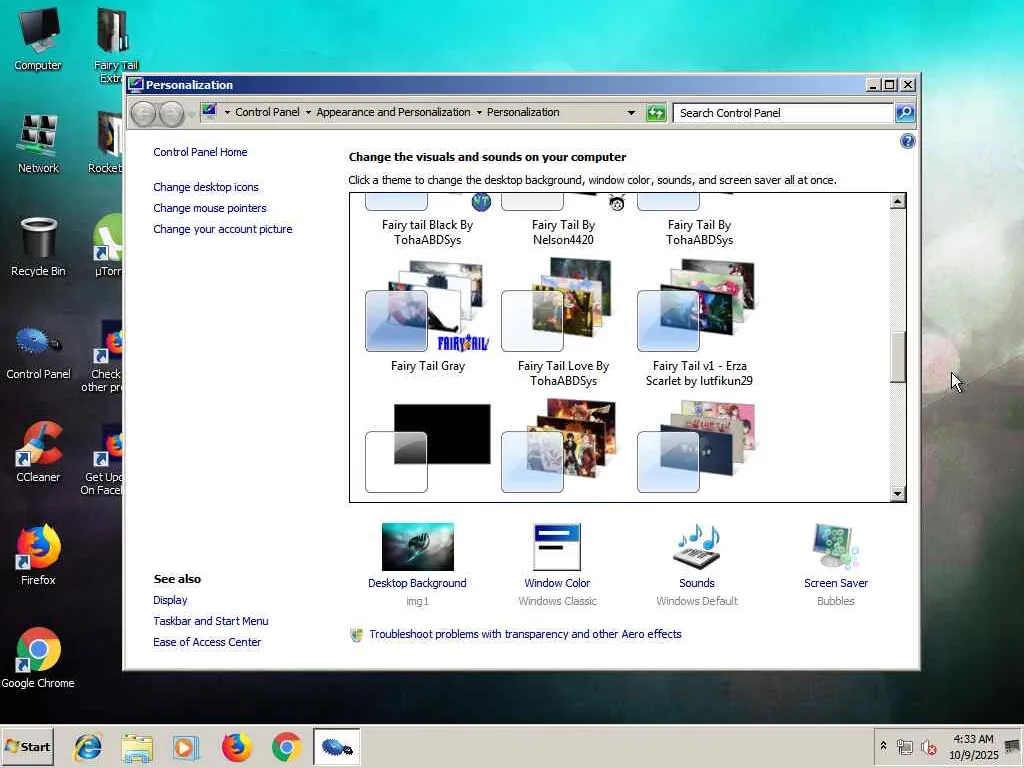The height and width of the screenshot is (768, 1024).
Task: Click the Control Panel icon in address bar
Action: [x=209, y=112]
